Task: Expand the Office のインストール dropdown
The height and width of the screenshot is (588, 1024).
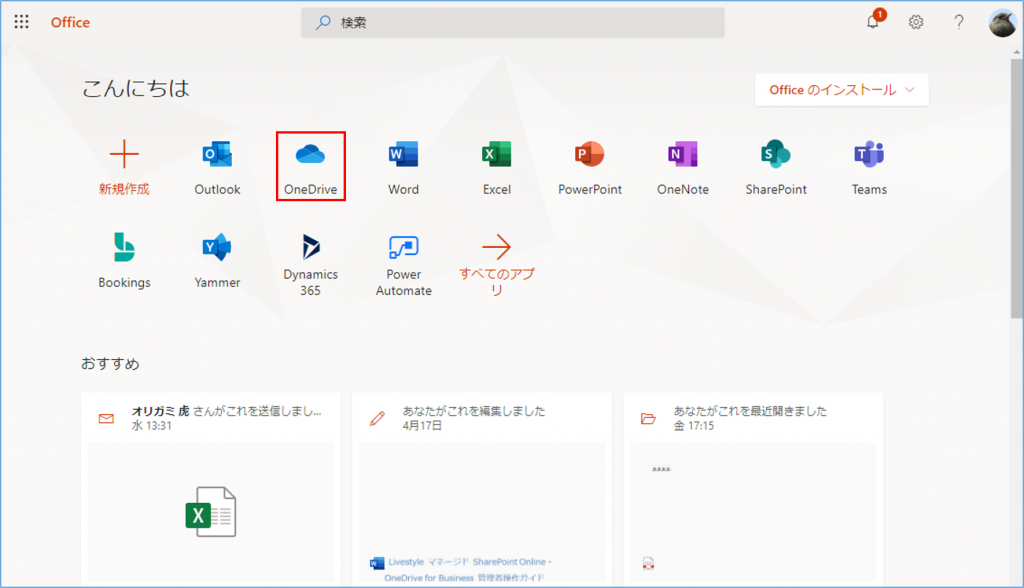Action: 842,90
